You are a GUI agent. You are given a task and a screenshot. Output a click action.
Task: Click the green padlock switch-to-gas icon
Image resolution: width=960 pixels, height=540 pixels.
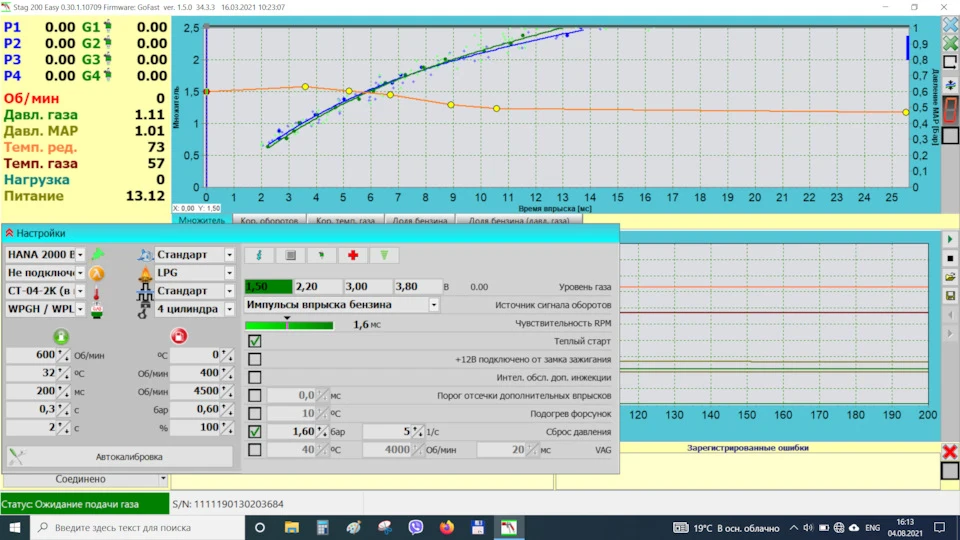point(61,336)
